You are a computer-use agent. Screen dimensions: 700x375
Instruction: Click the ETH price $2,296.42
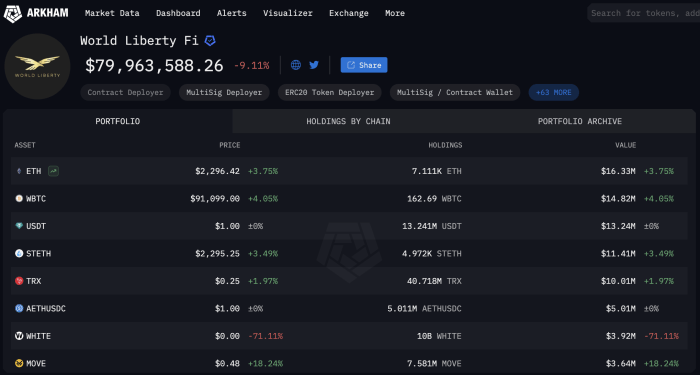(x=217, y=171)
